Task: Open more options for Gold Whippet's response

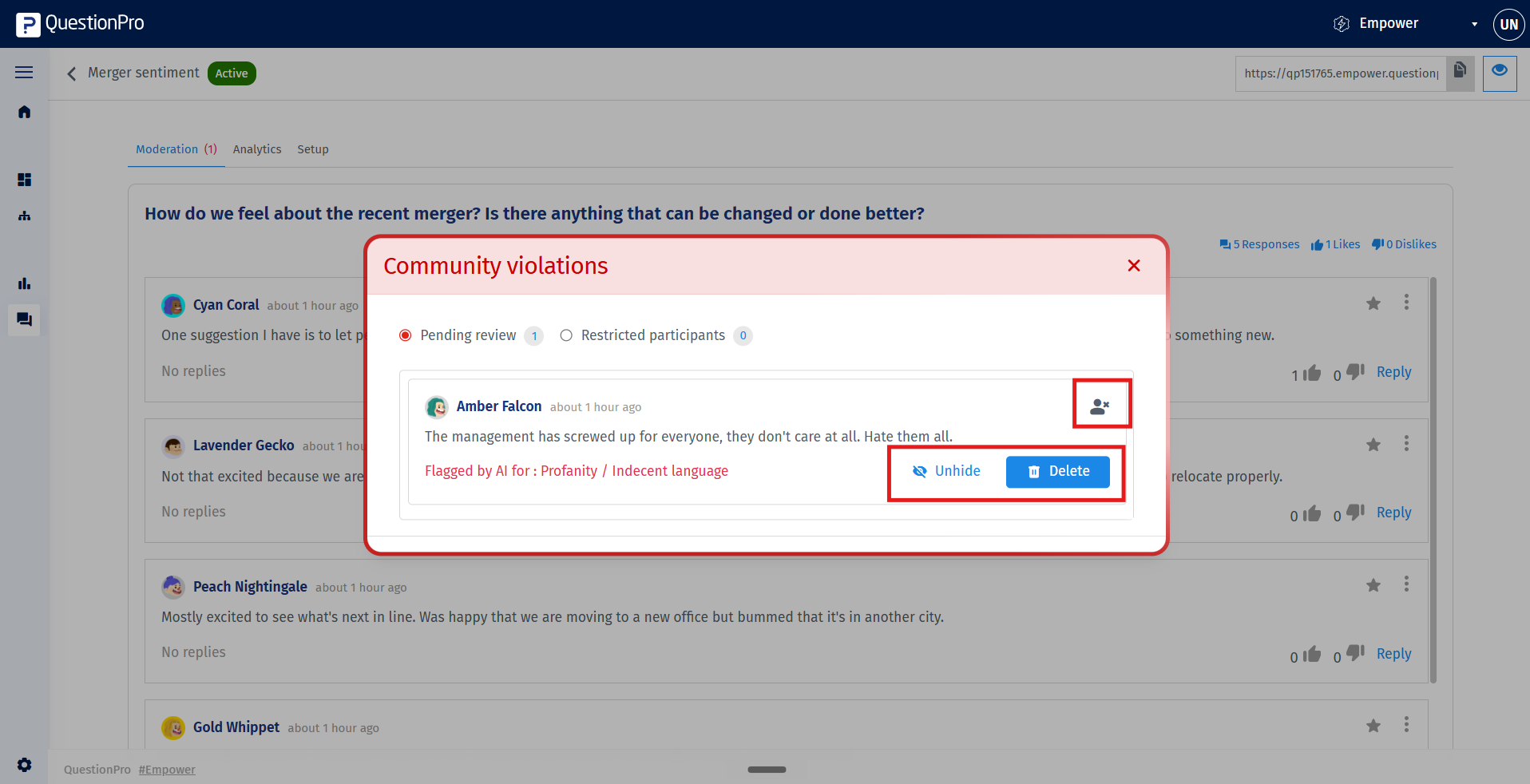Action: 1406,725
